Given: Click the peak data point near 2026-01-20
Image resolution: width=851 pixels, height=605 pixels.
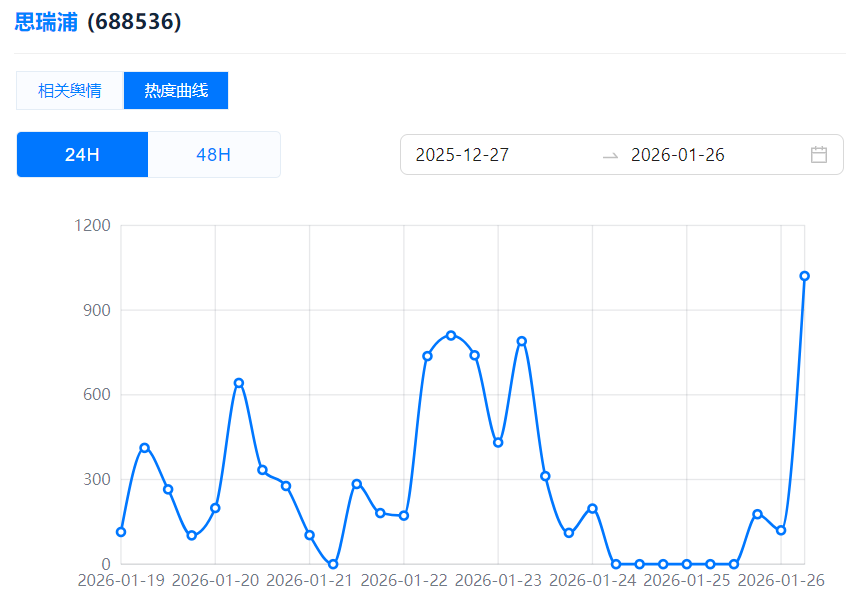Looking at the screenshot, I should pyautogui.click(x=239, y=383).
